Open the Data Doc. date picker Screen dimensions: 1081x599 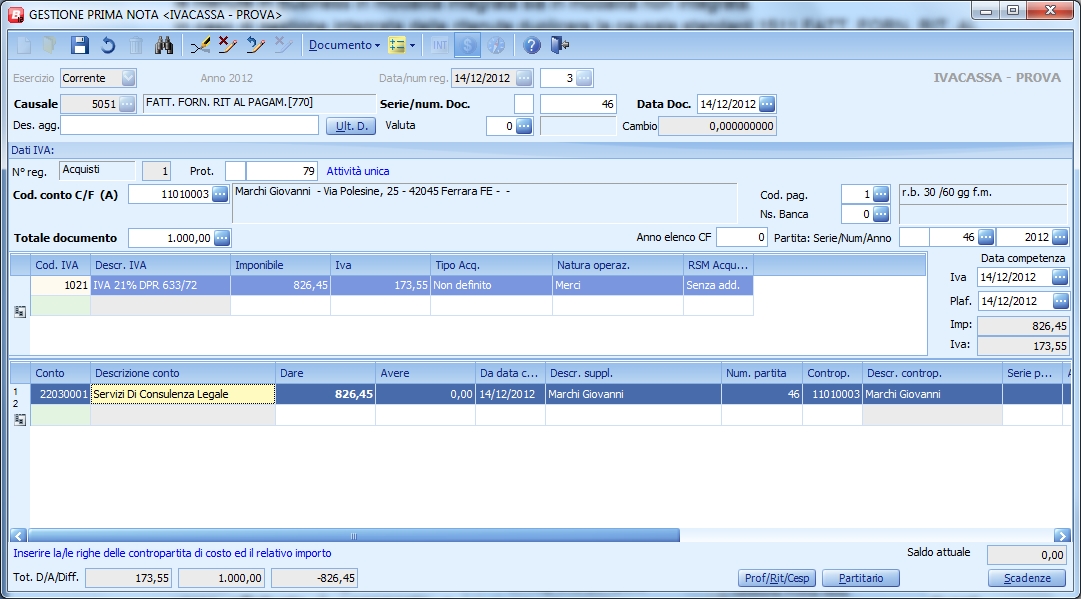tap(767, 104)
